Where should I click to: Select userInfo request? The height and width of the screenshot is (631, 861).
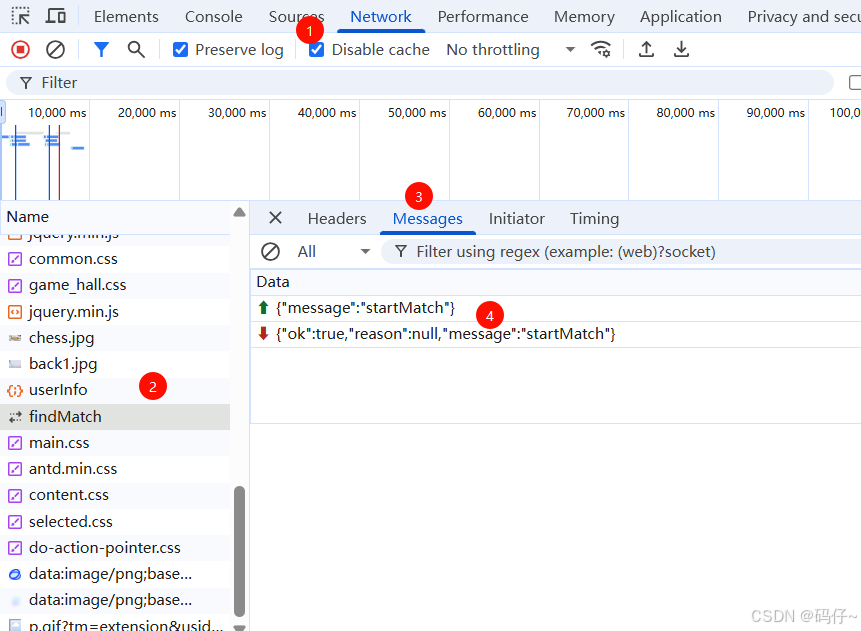[x=115, y=390]
